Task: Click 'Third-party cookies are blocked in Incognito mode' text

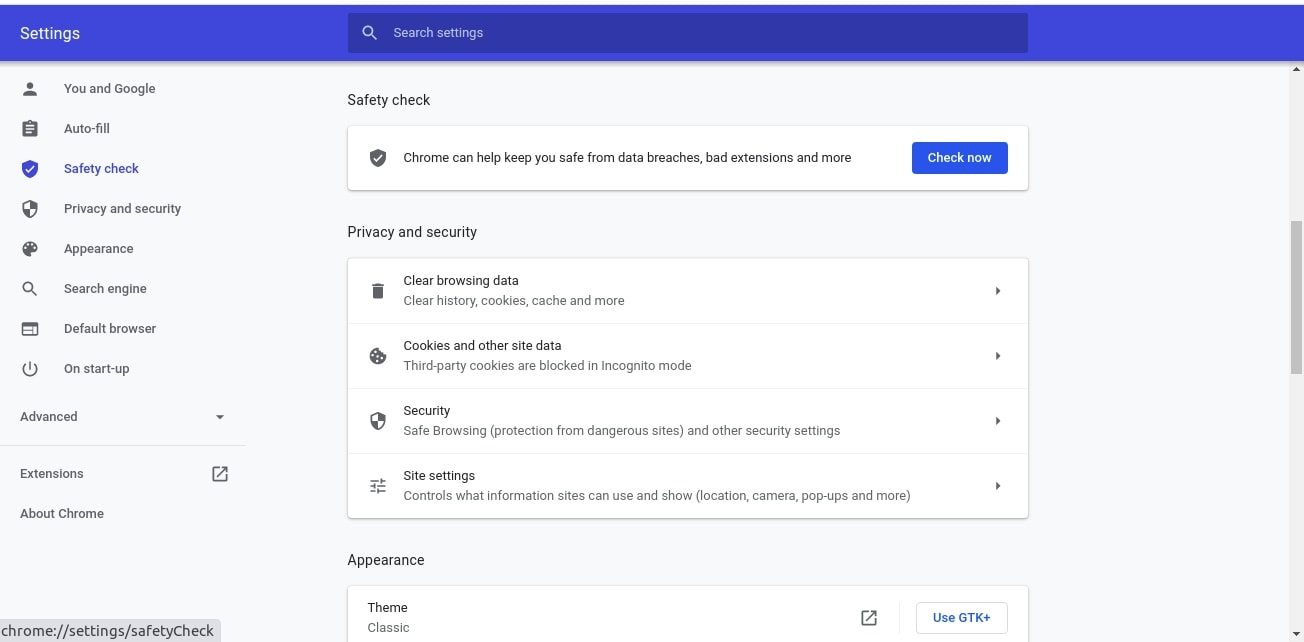Action: (x=547, y=366)
